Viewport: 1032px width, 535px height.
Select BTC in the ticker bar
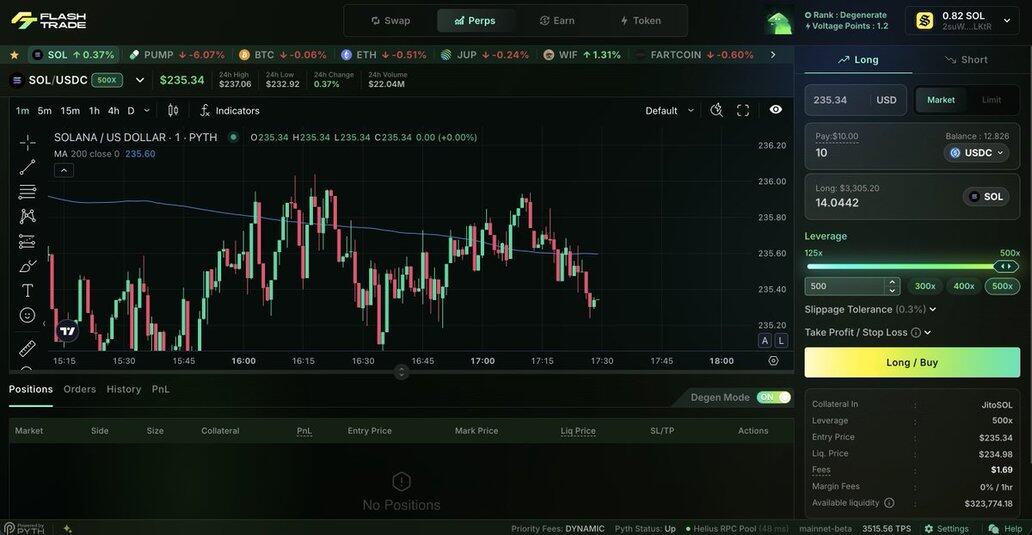pos(282,55)
